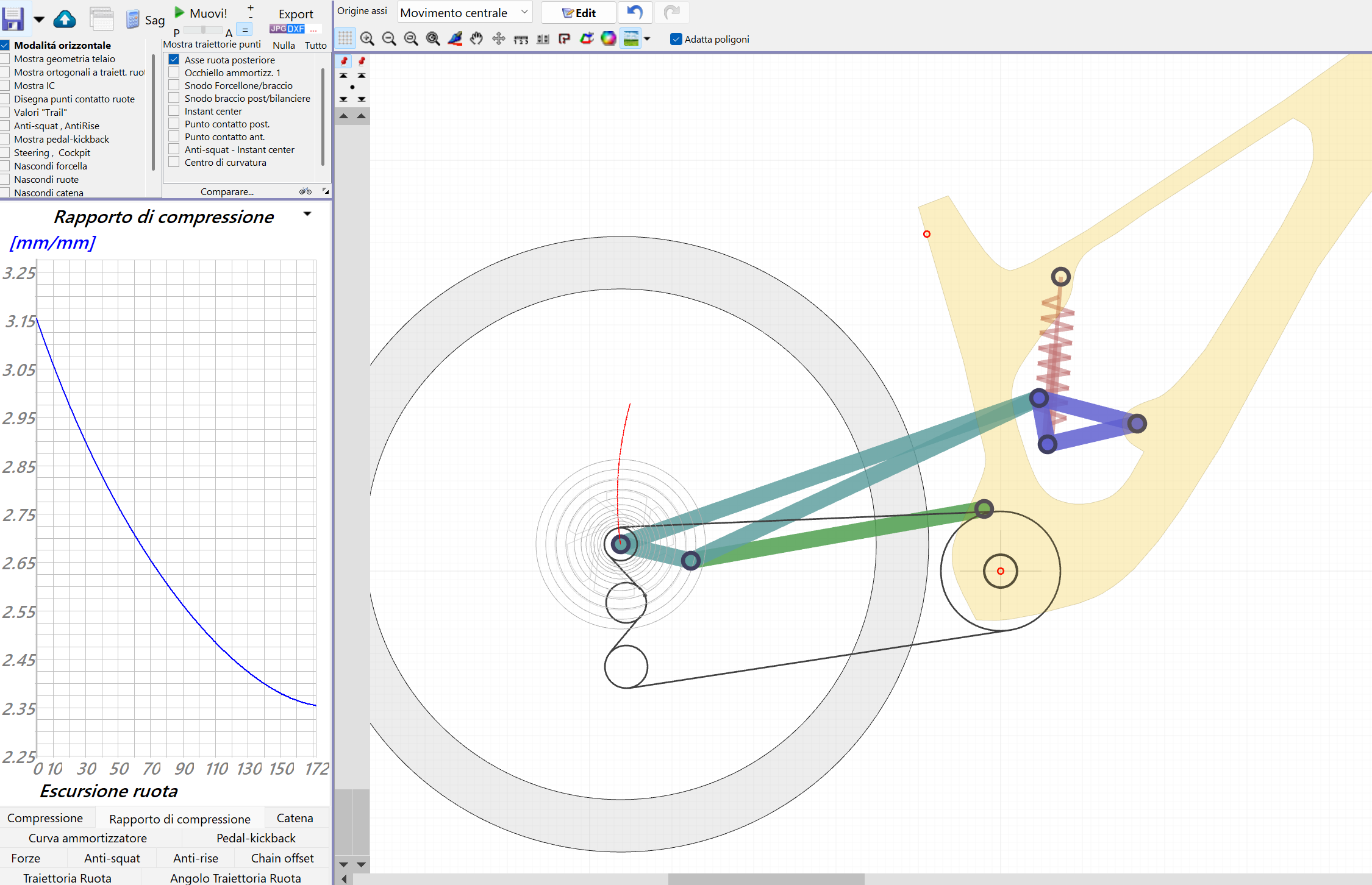Click the save floppy disk icon
Image resolution: width=1372 pixels, height=885 pixels.
(13, 18)
